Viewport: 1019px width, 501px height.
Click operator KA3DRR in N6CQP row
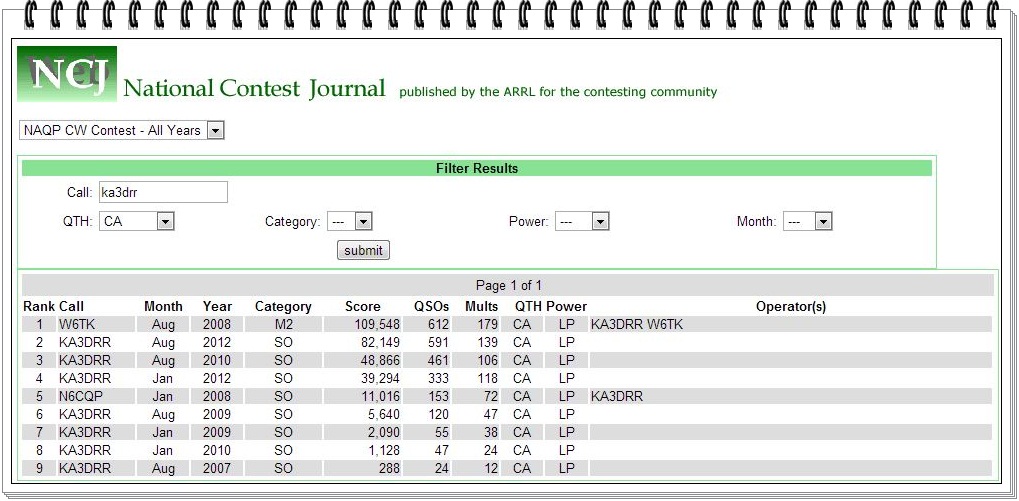pos(617,396)
